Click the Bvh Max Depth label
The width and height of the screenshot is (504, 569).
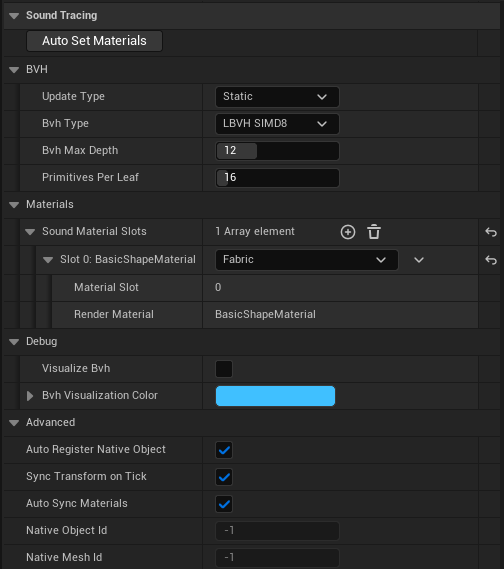(x=80, y=150)
